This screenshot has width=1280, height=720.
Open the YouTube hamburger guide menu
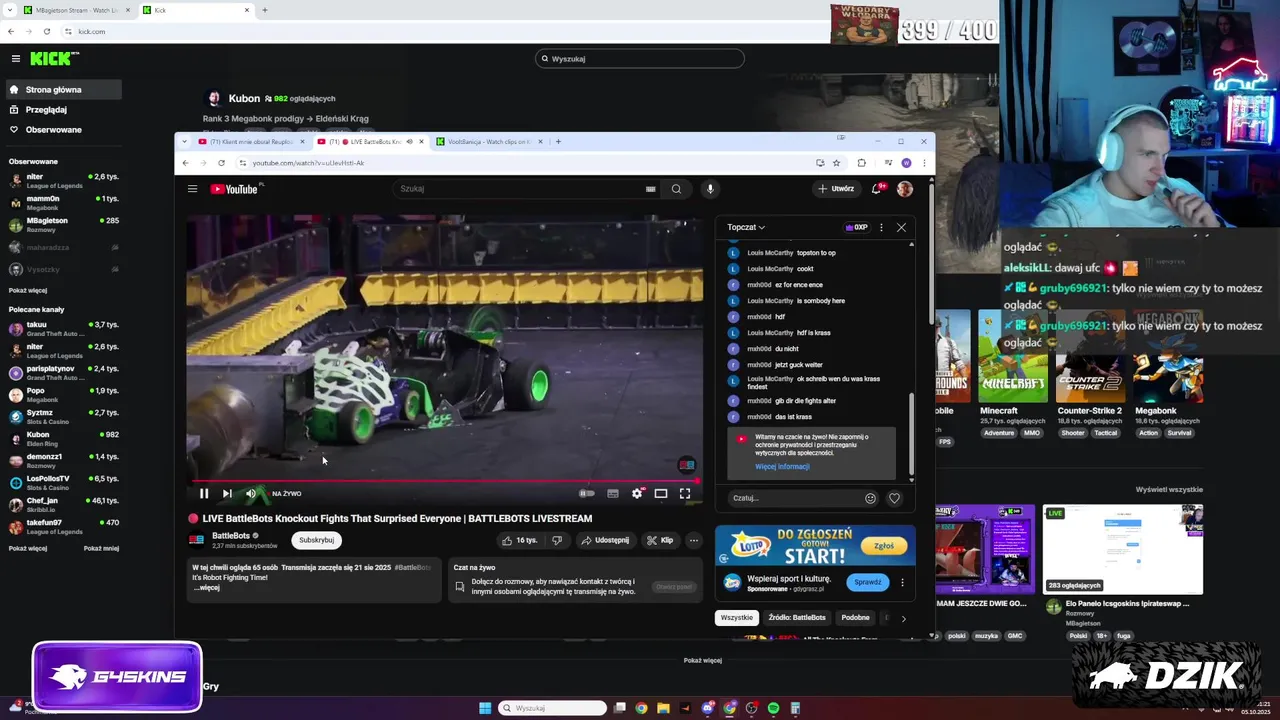tap(192, 189)
